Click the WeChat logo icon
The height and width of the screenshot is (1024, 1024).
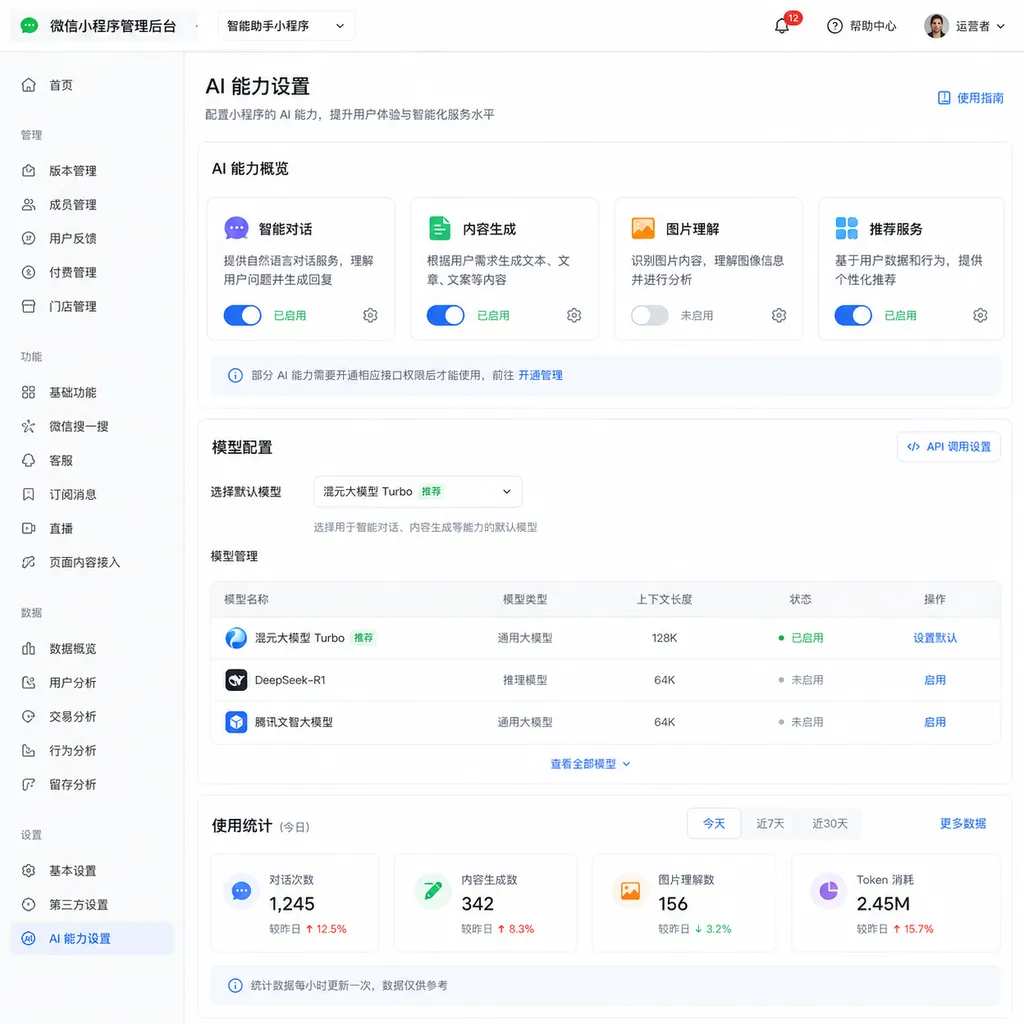click(x=29, y=25)
